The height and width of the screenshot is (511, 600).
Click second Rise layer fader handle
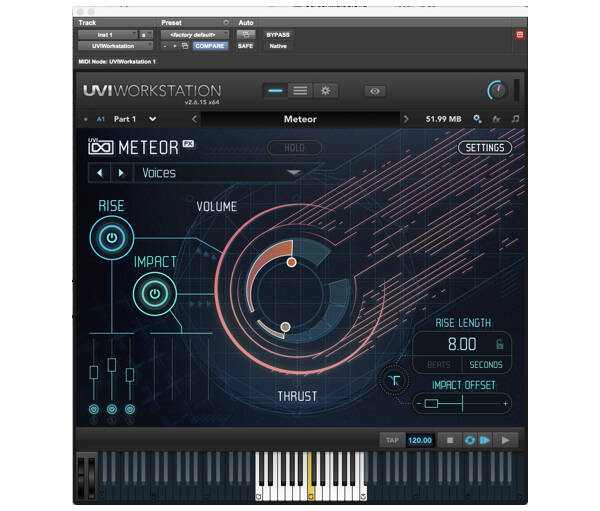pos(112,365)
